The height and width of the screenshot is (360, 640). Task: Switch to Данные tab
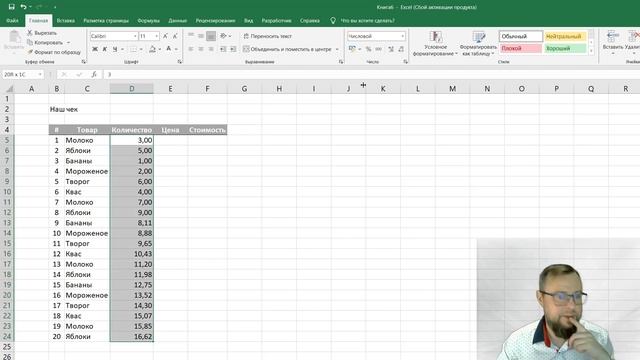[178, 20]
